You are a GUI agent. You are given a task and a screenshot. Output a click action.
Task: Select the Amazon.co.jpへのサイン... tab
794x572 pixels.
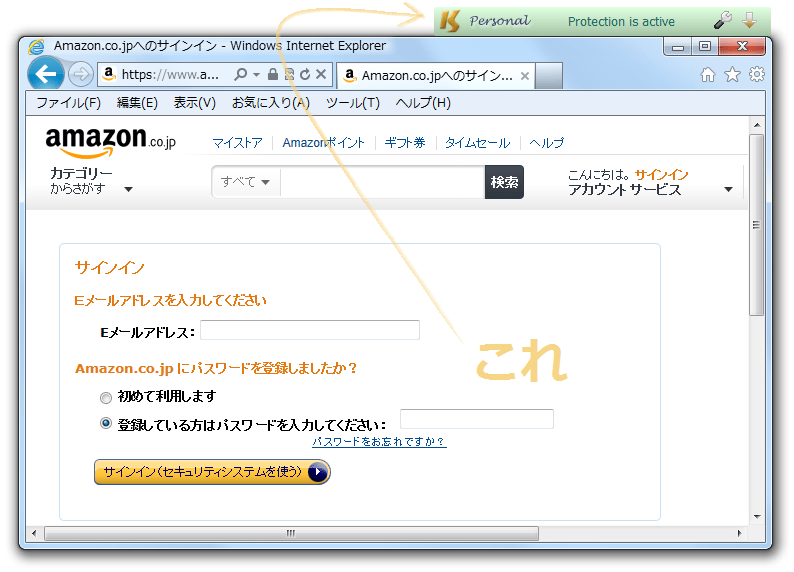435,76
